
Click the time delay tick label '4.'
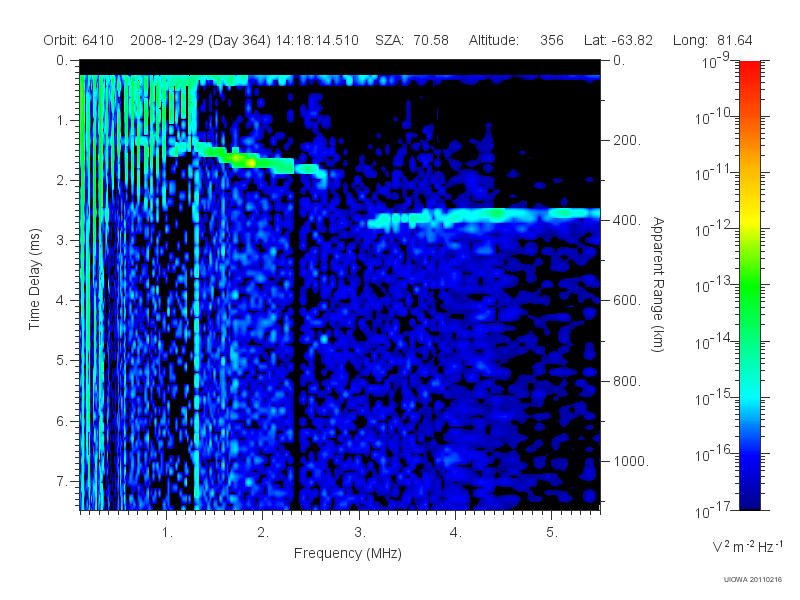pos(62,301)
